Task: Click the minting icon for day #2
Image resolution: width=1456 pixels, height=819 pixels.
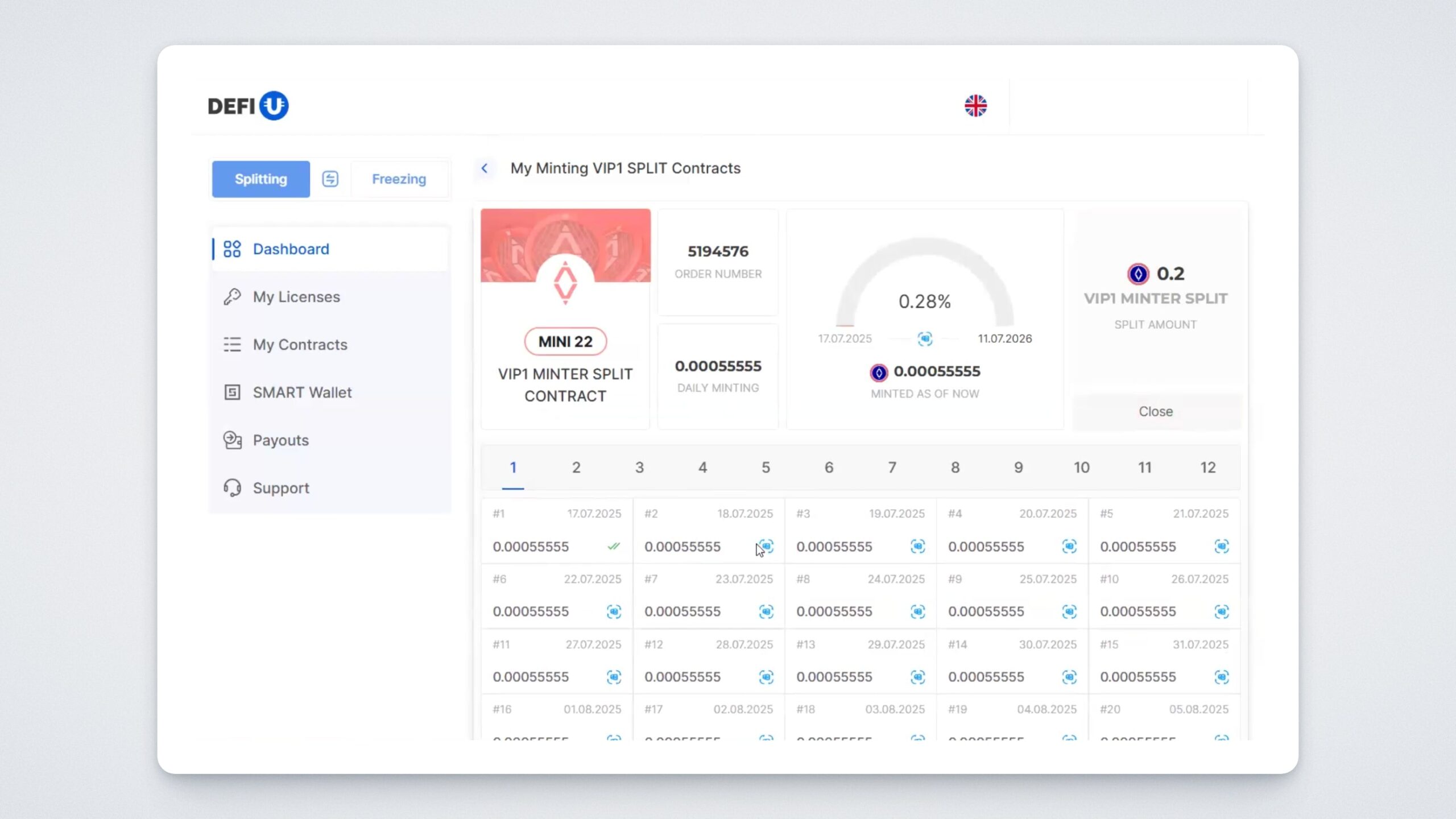Action: tap(766, 546)
